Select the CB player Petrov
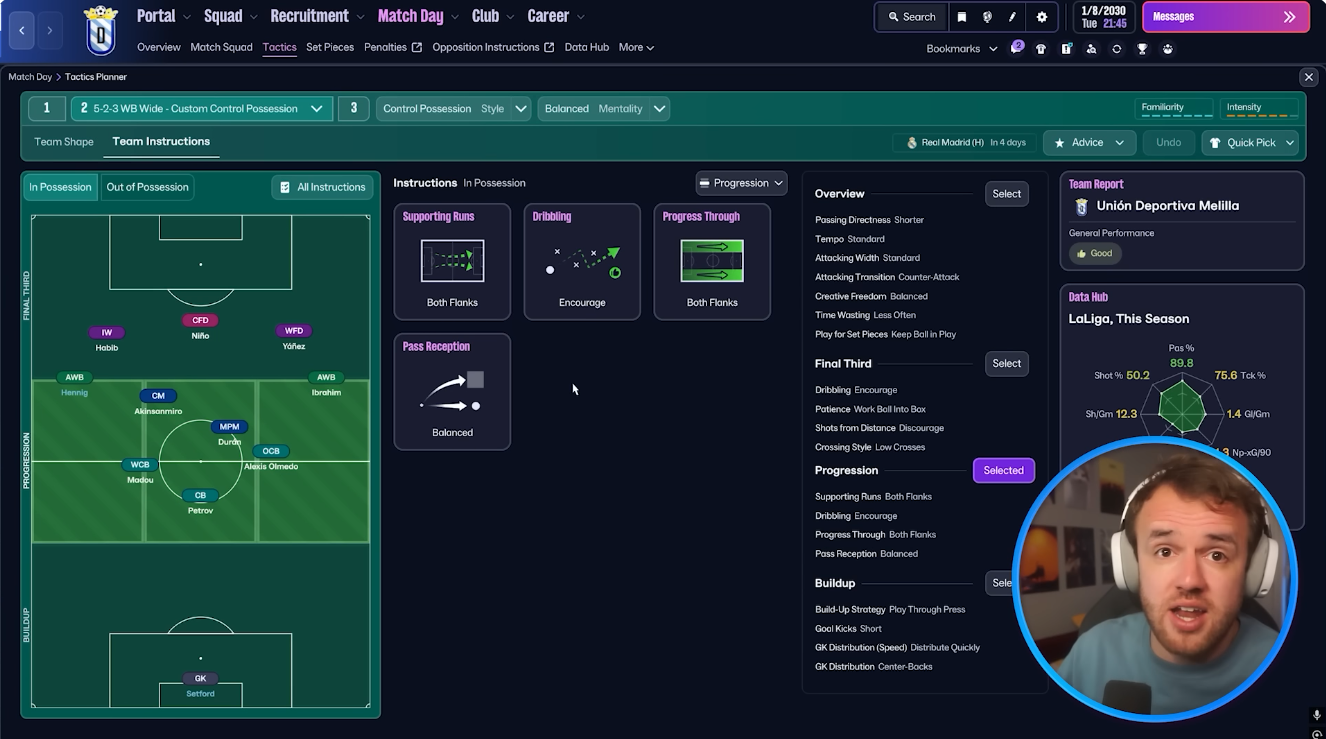 pos(200,502)
